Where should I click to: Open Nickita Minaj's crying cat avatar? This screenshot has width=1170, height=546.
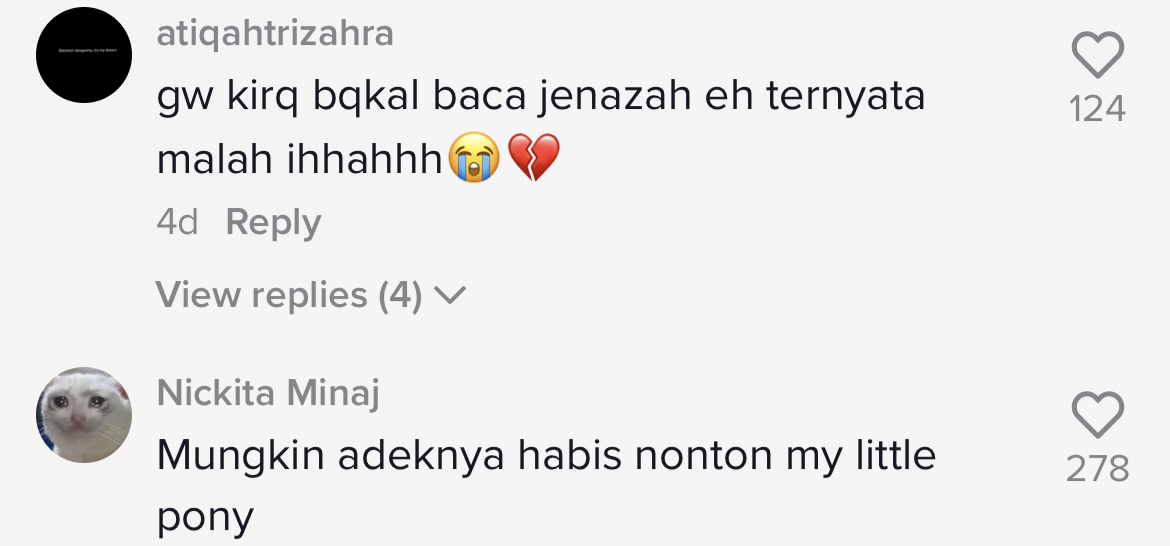pyautogui.click(x=84, y=415)
